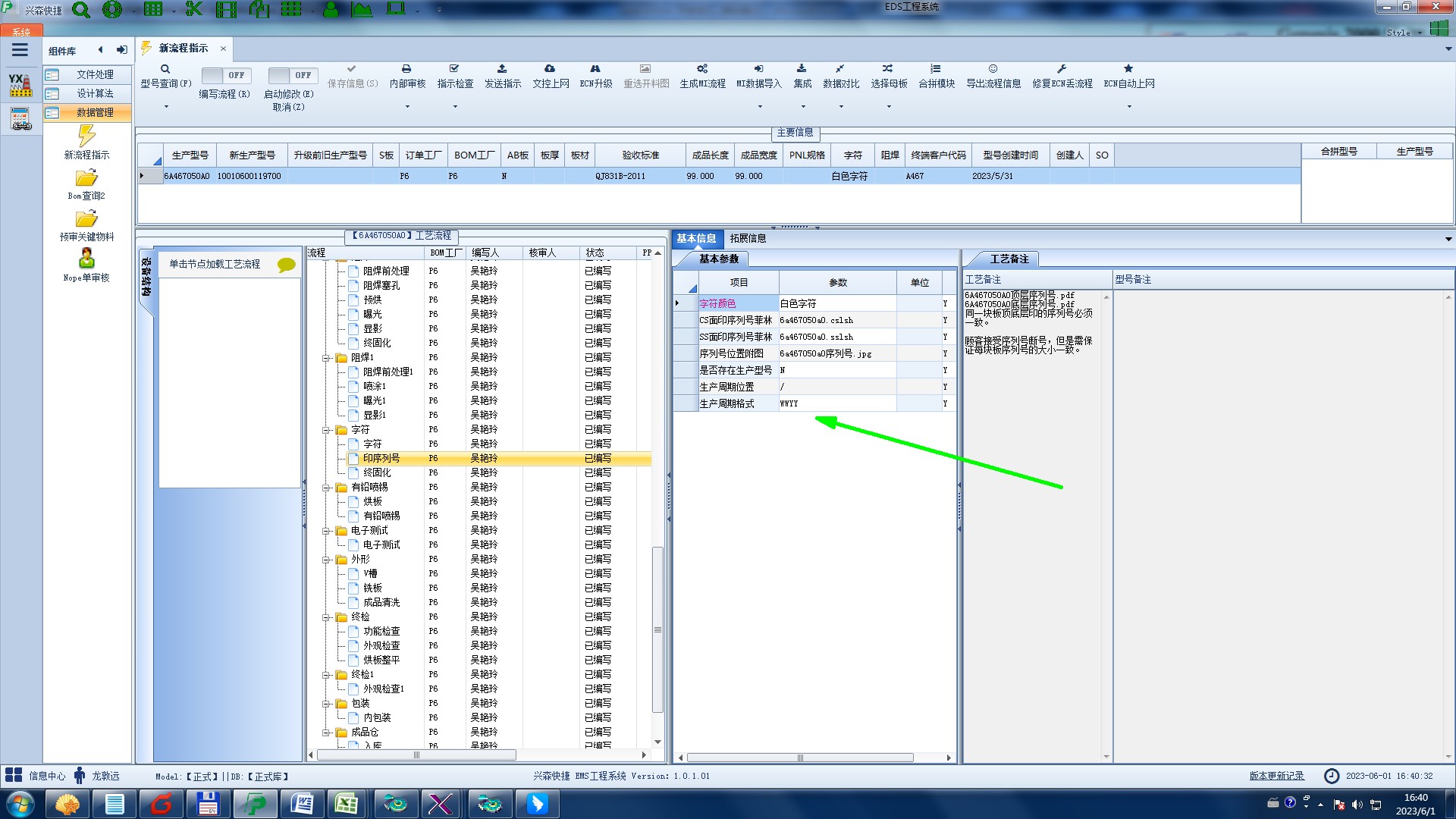
Task: Toggle 编写流程(R) OFF switch
Action: [227, 75]
